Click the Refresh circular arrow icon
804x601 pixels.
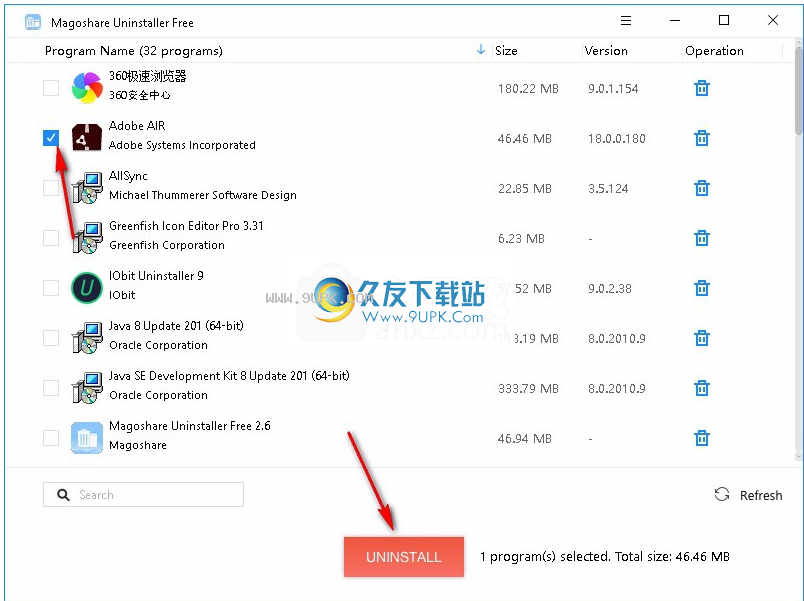(x=722, y=494)
